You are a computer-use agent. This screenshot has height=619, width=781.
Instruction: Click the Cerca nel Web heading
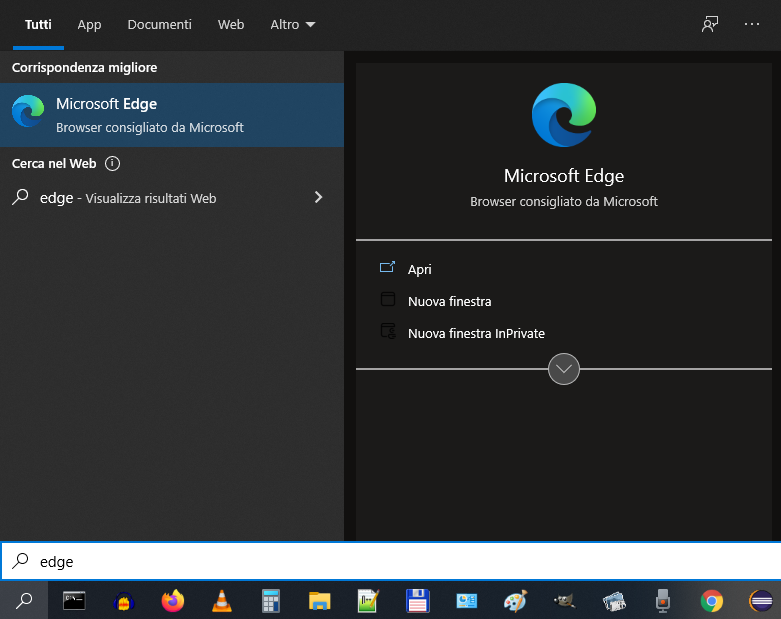click(54, 163)
